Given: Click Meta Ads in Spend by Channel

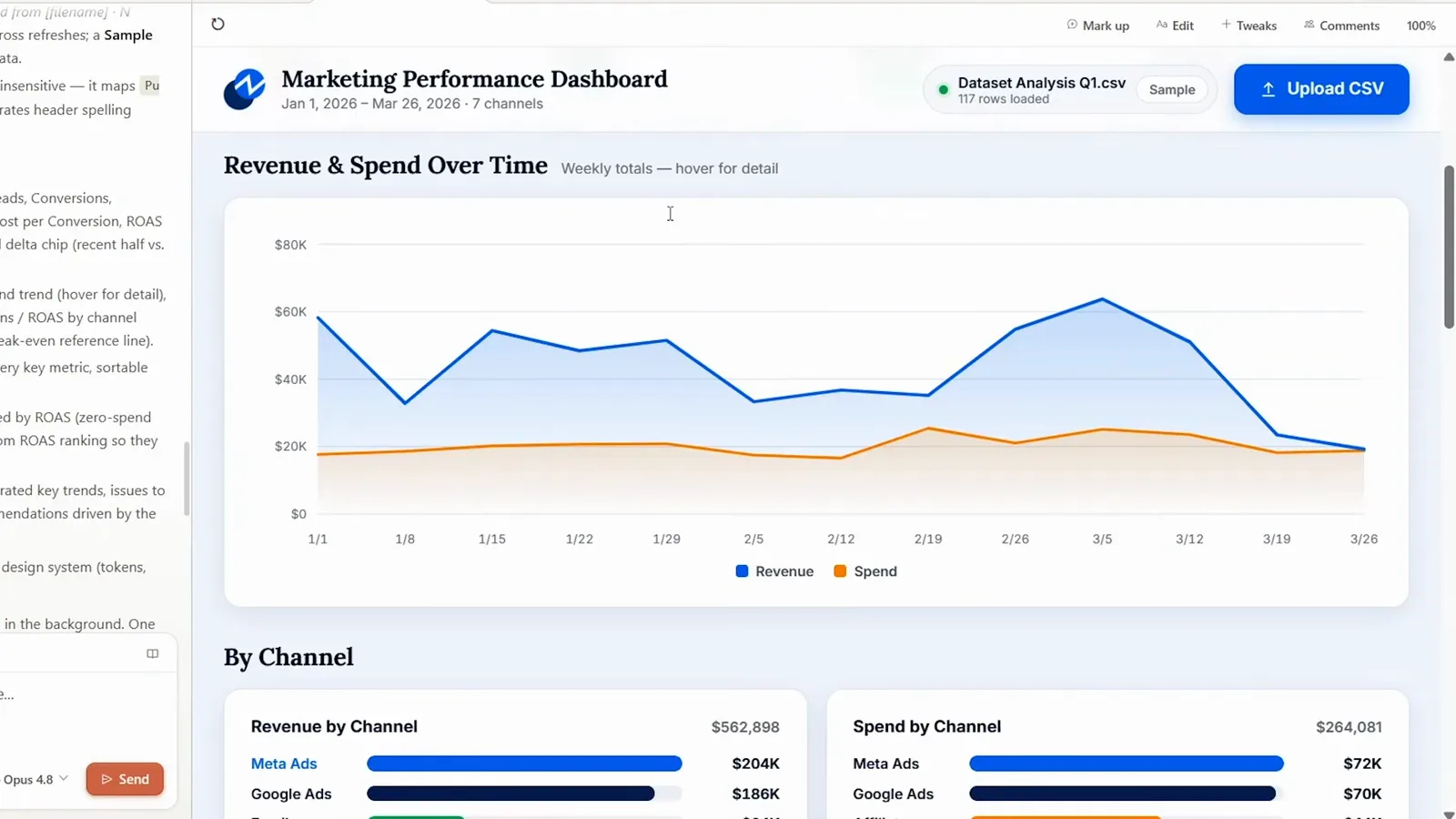Looking at the screenshot, I should (885, 763).
